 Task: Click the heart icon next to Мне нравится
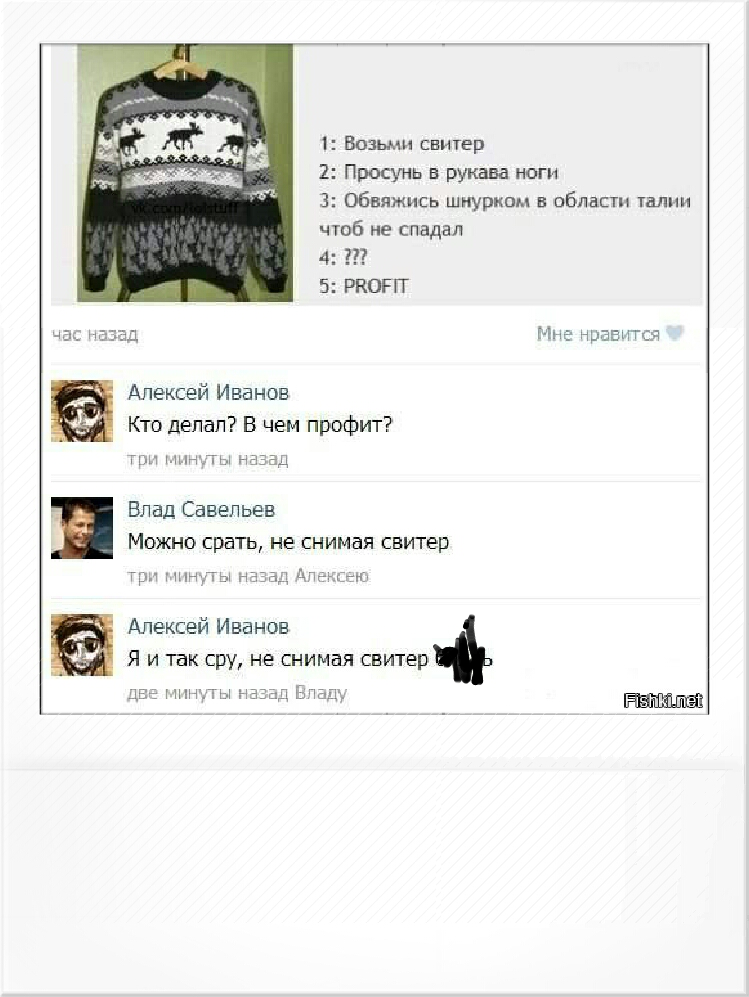pos(674,333)
